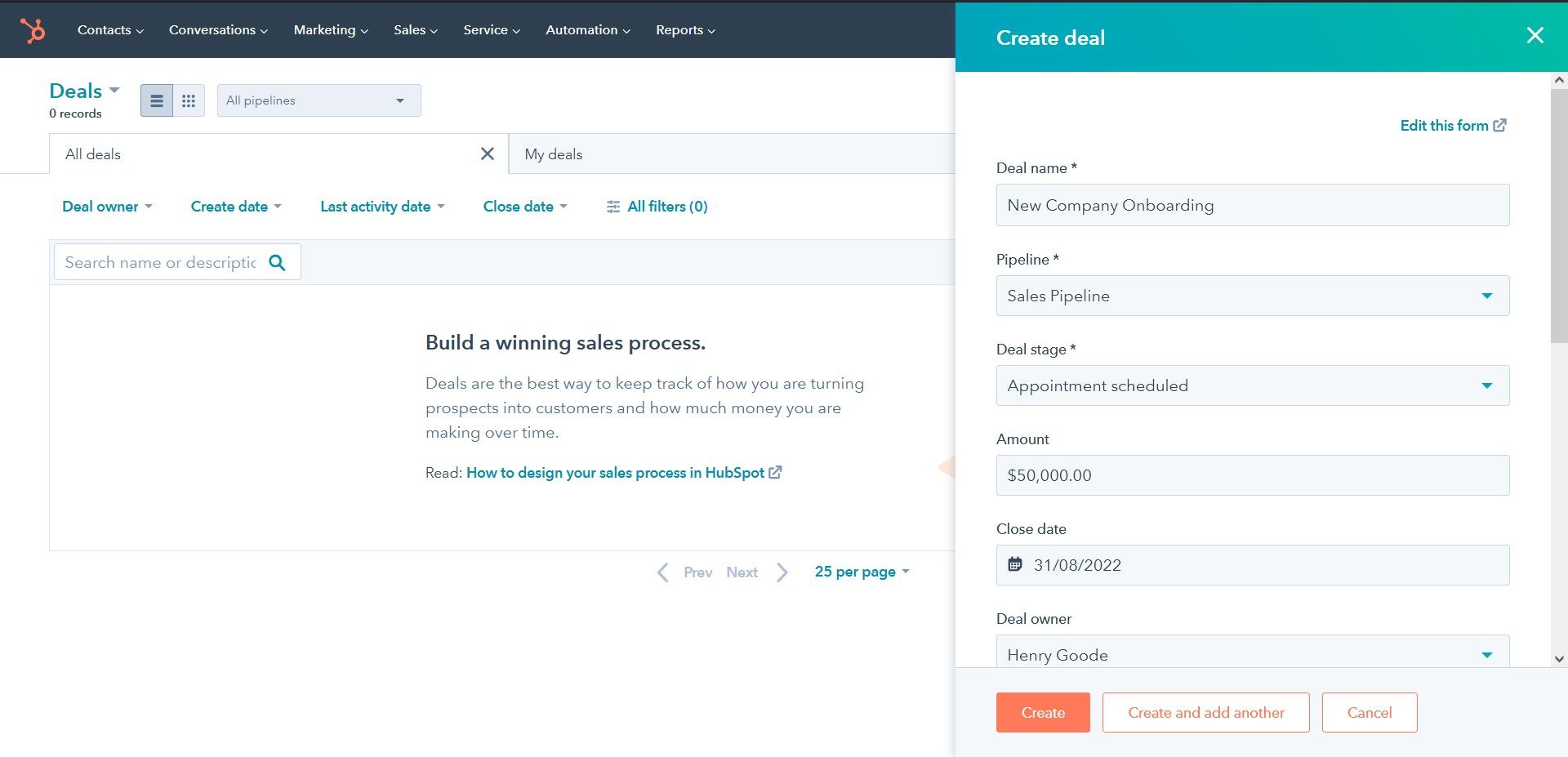Switch to the My deals tab
Viewport: 1568px width, 757px height.
pos(554,154)
